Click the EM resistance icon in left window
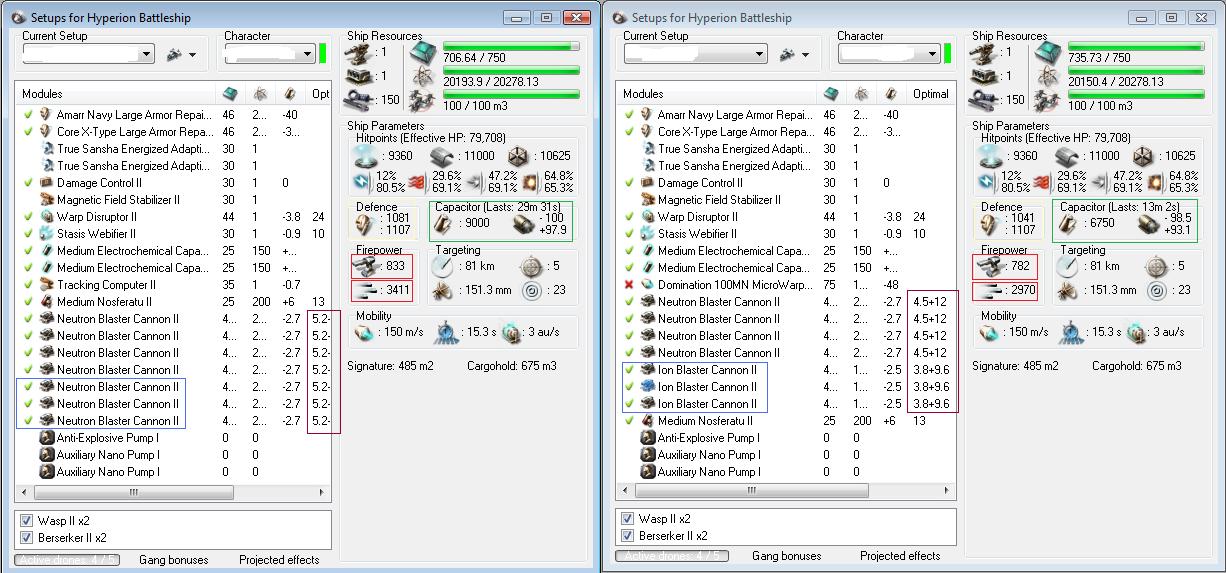This screenshot has width=1226, height=573. click(x=361, y=181)
